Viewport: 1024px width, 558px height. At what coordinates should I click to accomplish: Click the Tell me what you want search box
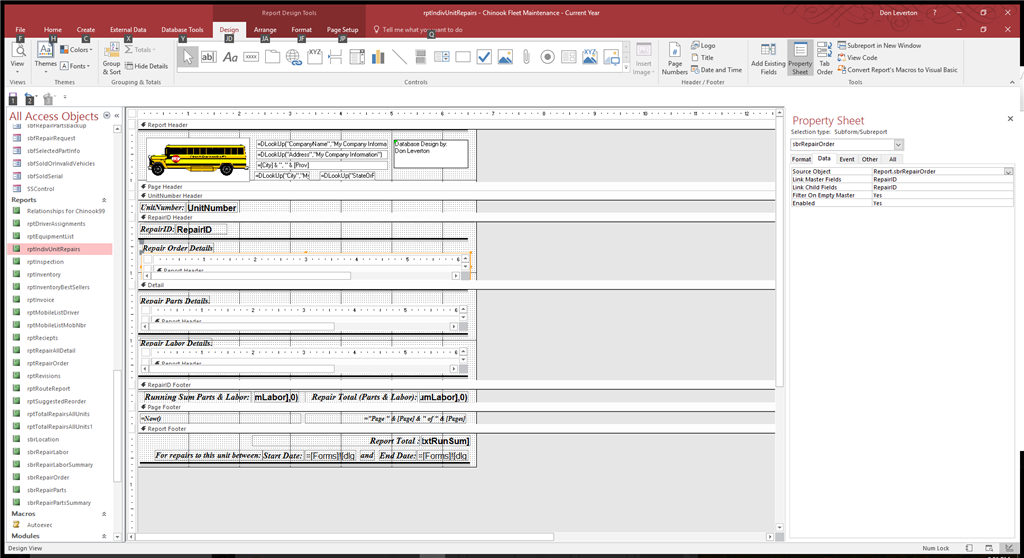click(x=423, y=29)
